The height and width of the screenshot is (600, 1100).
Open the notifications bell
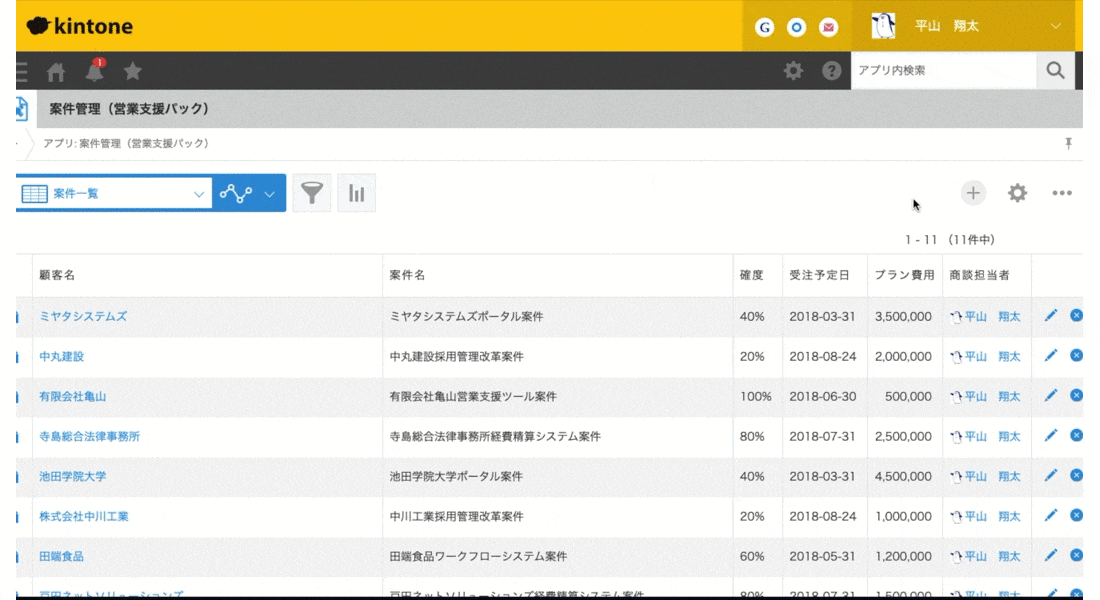[95, 70]
